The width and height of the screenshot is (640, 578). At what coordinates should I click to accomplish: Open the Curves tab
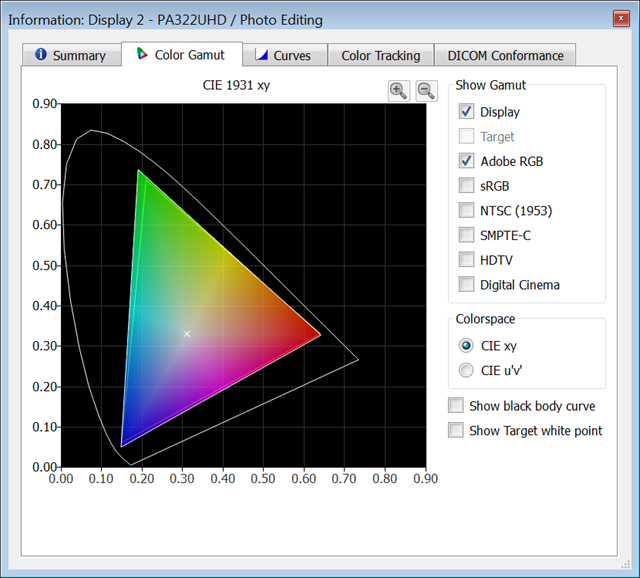pyautogui.click(x=283, y=56)
